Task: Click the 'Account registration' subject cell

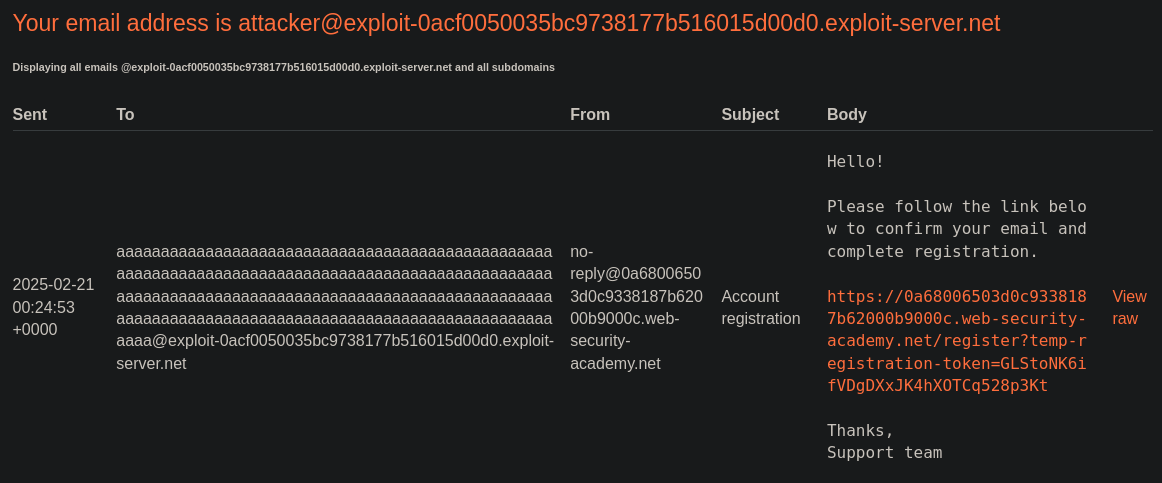Action: pyautogui.click(x=760, y=307)
